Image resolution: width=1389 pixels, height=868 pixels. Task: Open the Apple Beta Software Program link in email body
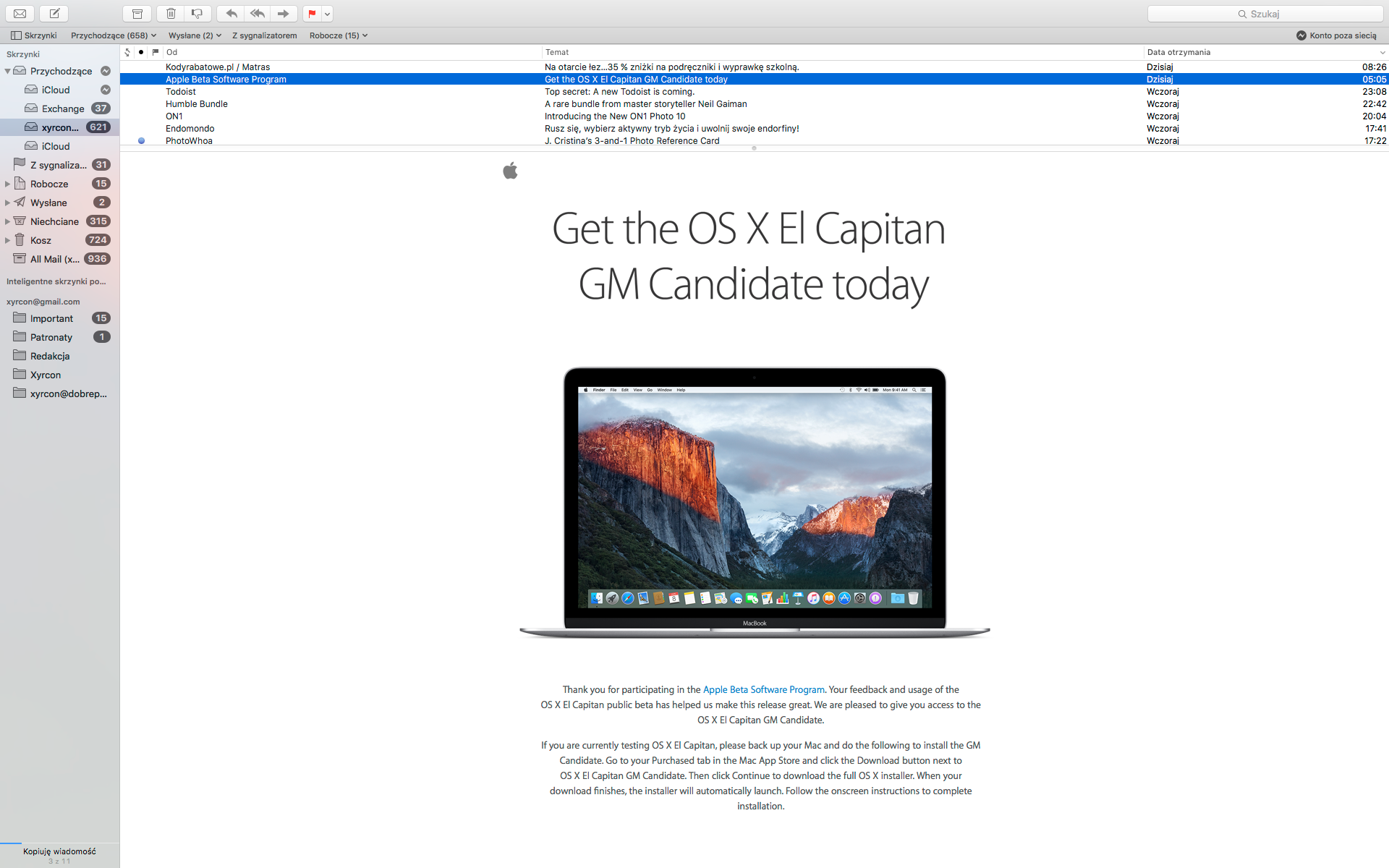(x=763, y=689)
